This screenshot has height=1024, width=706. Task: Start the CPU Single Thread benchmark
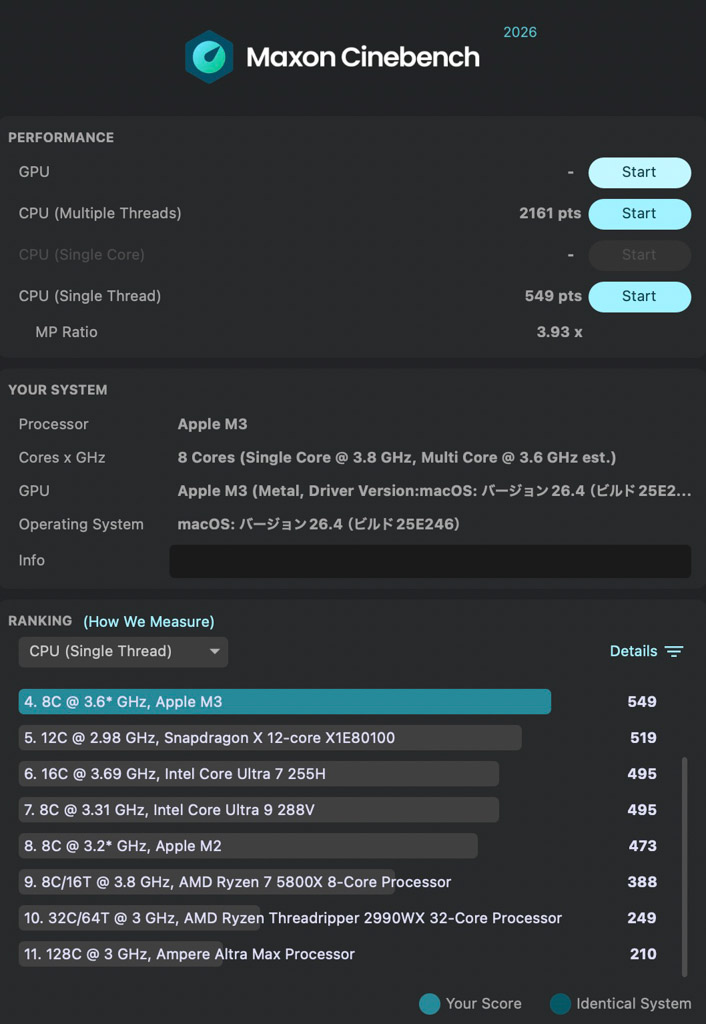point(639,296)
